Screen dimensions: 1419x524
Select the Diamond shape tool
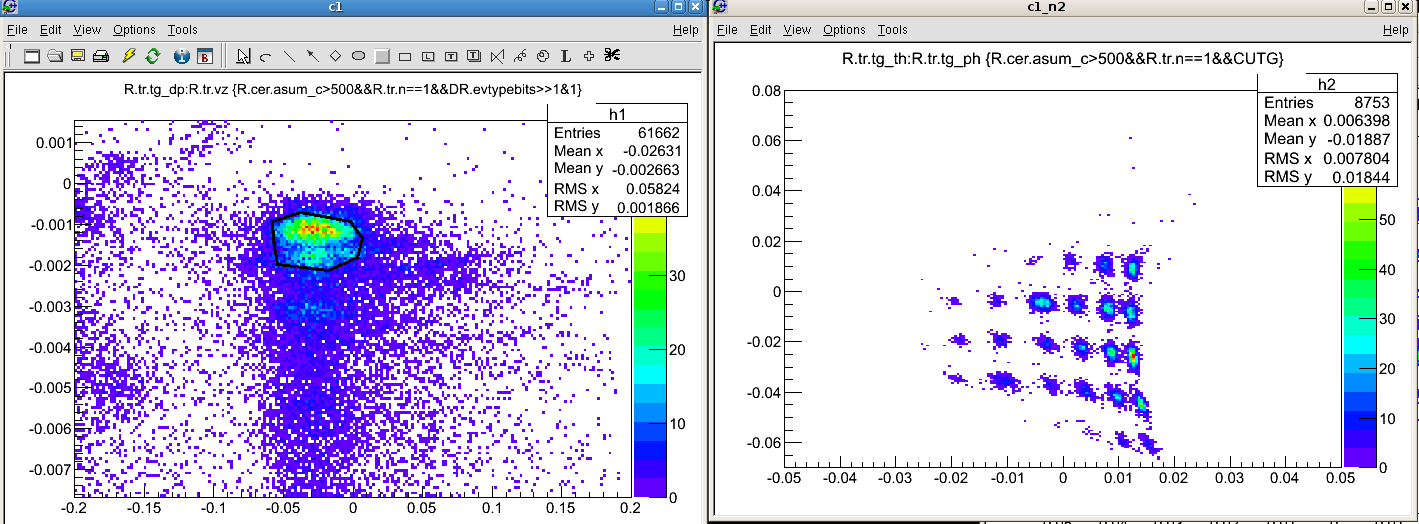click(x=335, y=56)
